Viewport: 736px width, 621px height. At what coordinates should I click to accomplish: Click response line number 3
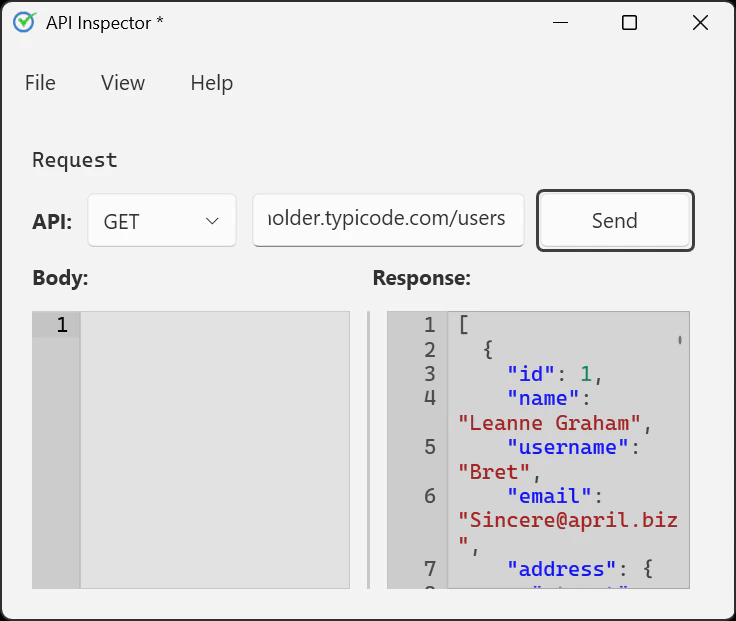(430, 374)
